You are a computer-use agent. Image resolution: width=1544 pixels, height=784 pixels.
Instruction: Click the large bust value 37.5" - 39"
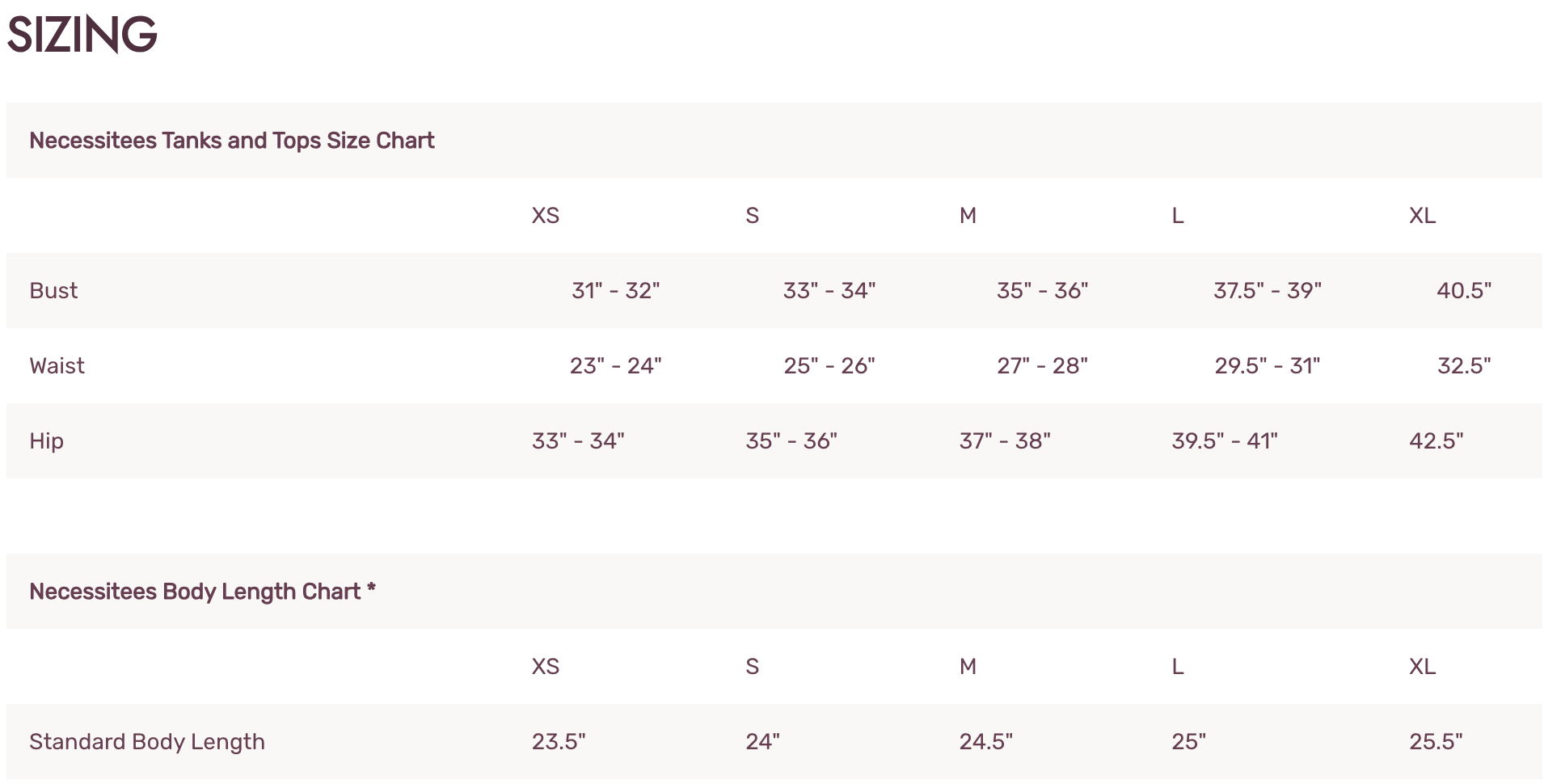pos(1268,291)
